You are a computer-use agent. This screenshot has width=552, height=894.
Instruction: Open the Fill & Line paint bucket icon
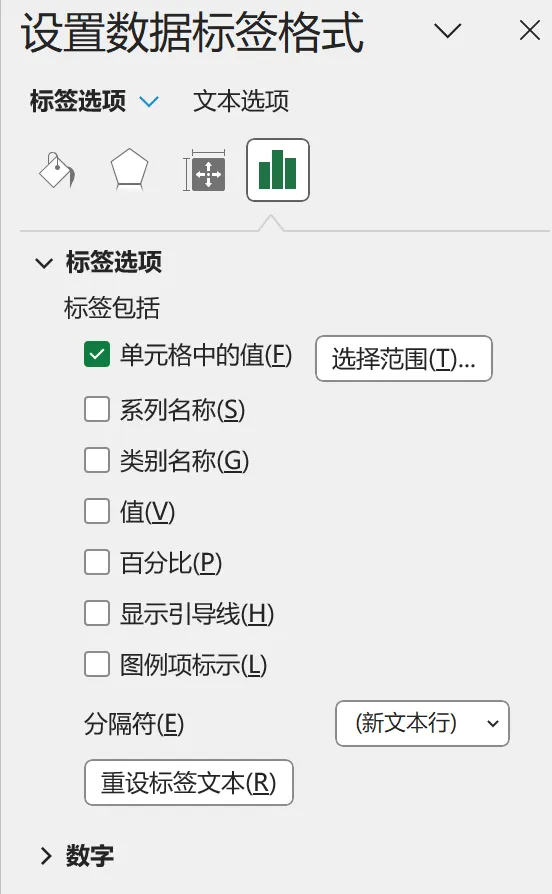[57, 170]
